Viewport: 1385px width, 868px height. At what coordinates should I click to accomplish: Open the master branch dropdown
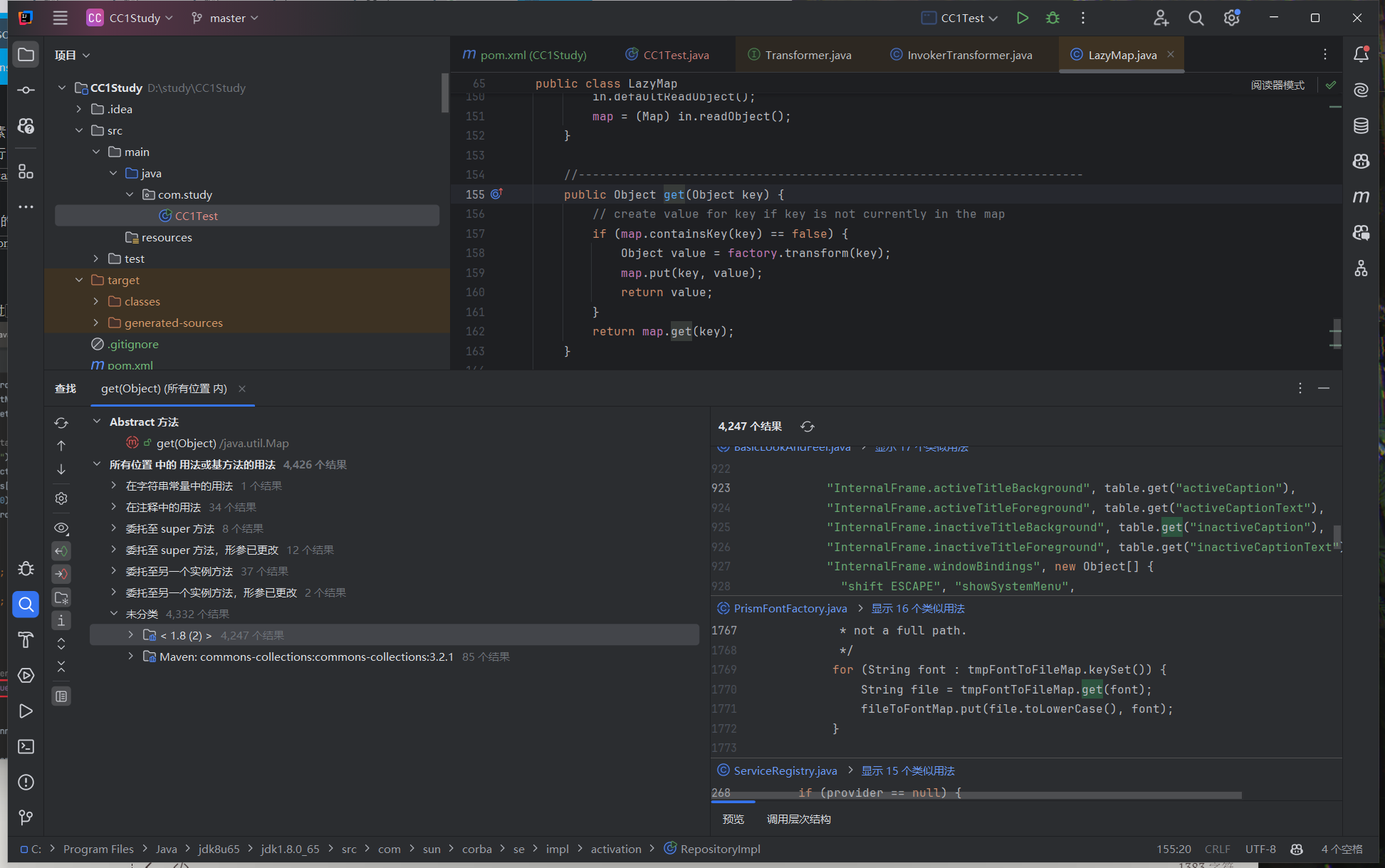[225, 18]
